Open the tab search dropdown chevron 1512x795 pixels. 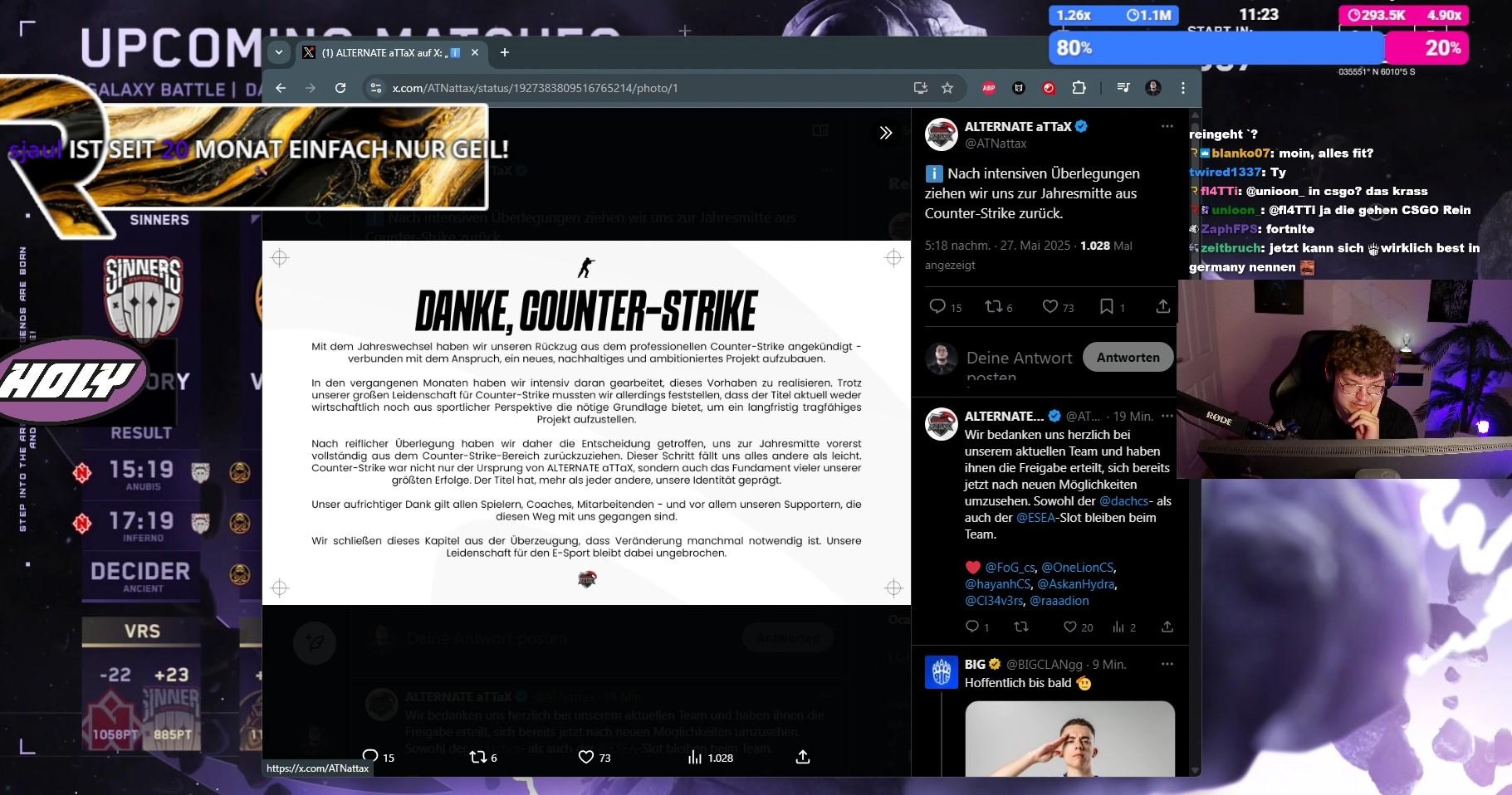[279, 52]
